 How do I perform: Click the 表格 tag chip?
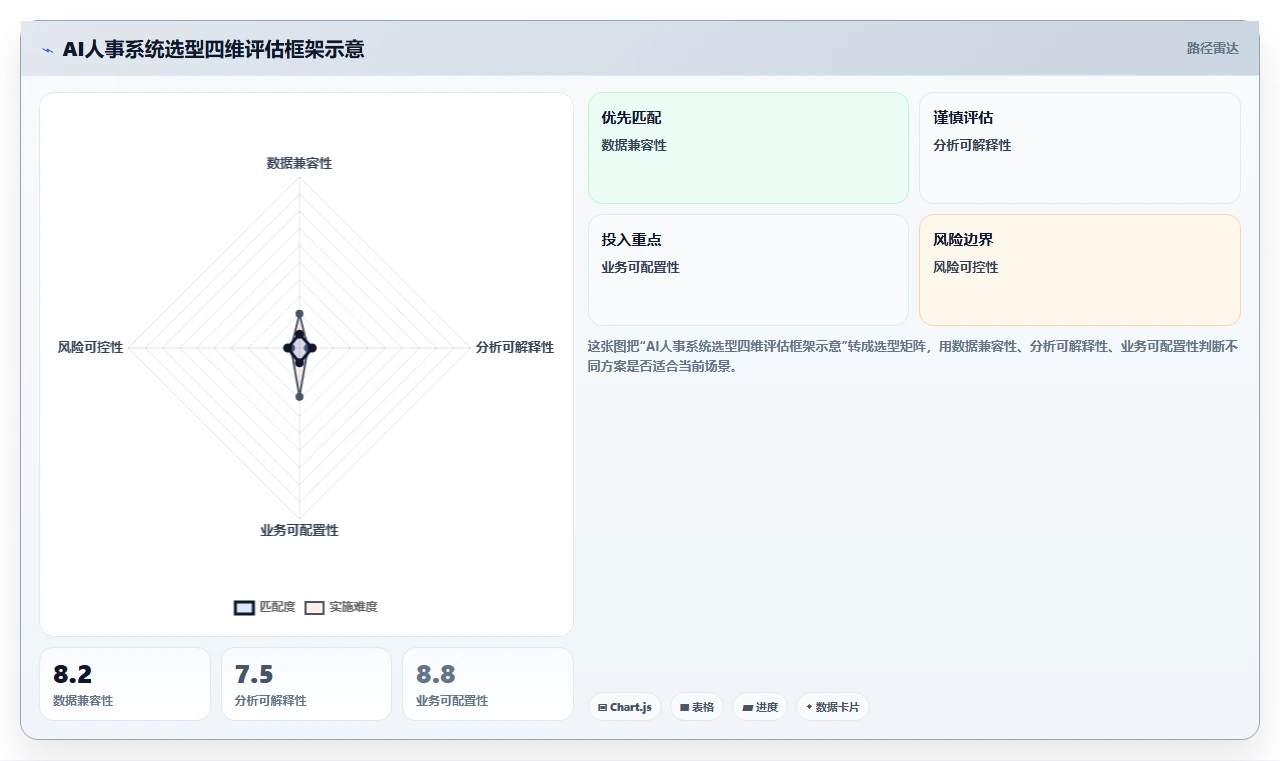click(x=697, y=707)
